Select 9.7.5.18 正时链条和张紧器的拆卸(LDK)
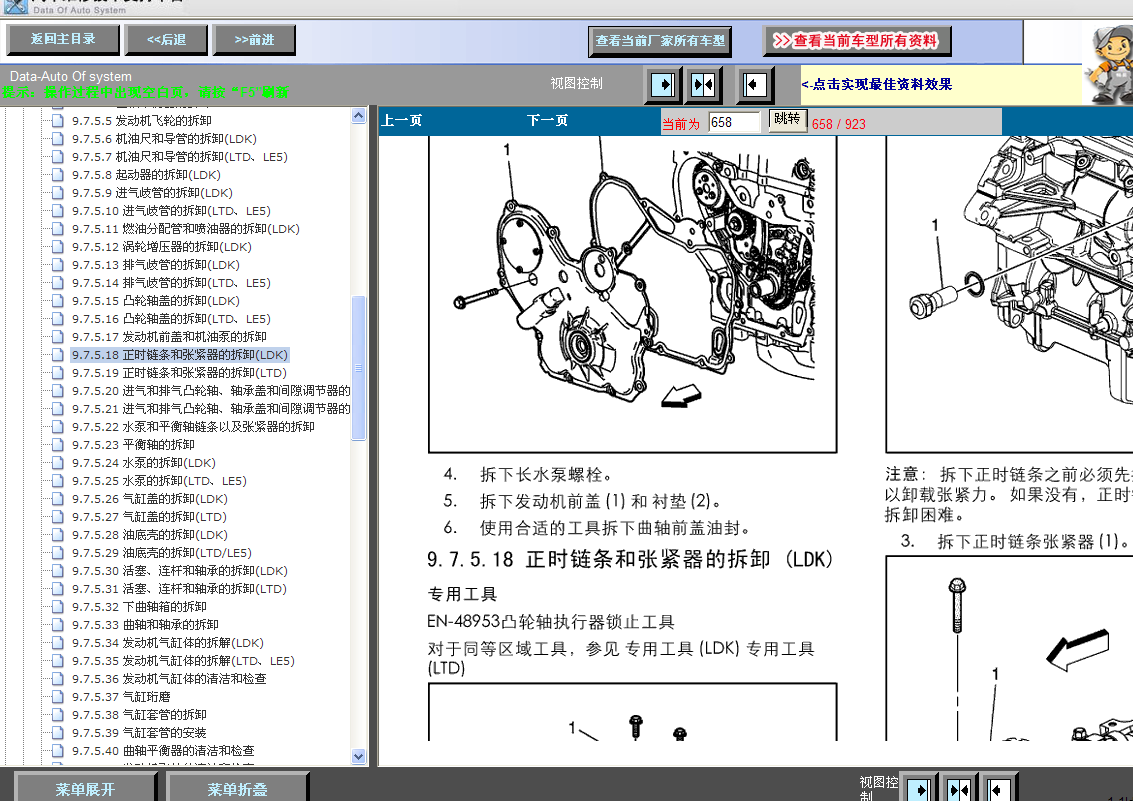The image size is (1133, 801). [179, 355]
